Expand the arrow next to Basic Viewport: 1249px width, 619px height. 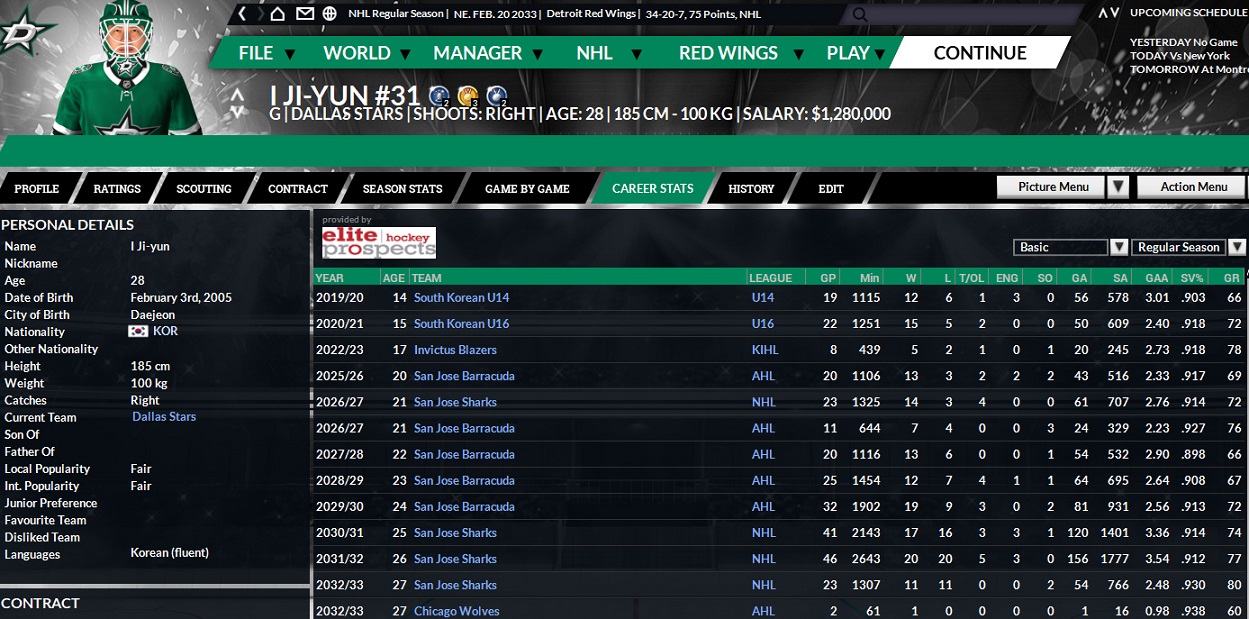[1120, 247]
